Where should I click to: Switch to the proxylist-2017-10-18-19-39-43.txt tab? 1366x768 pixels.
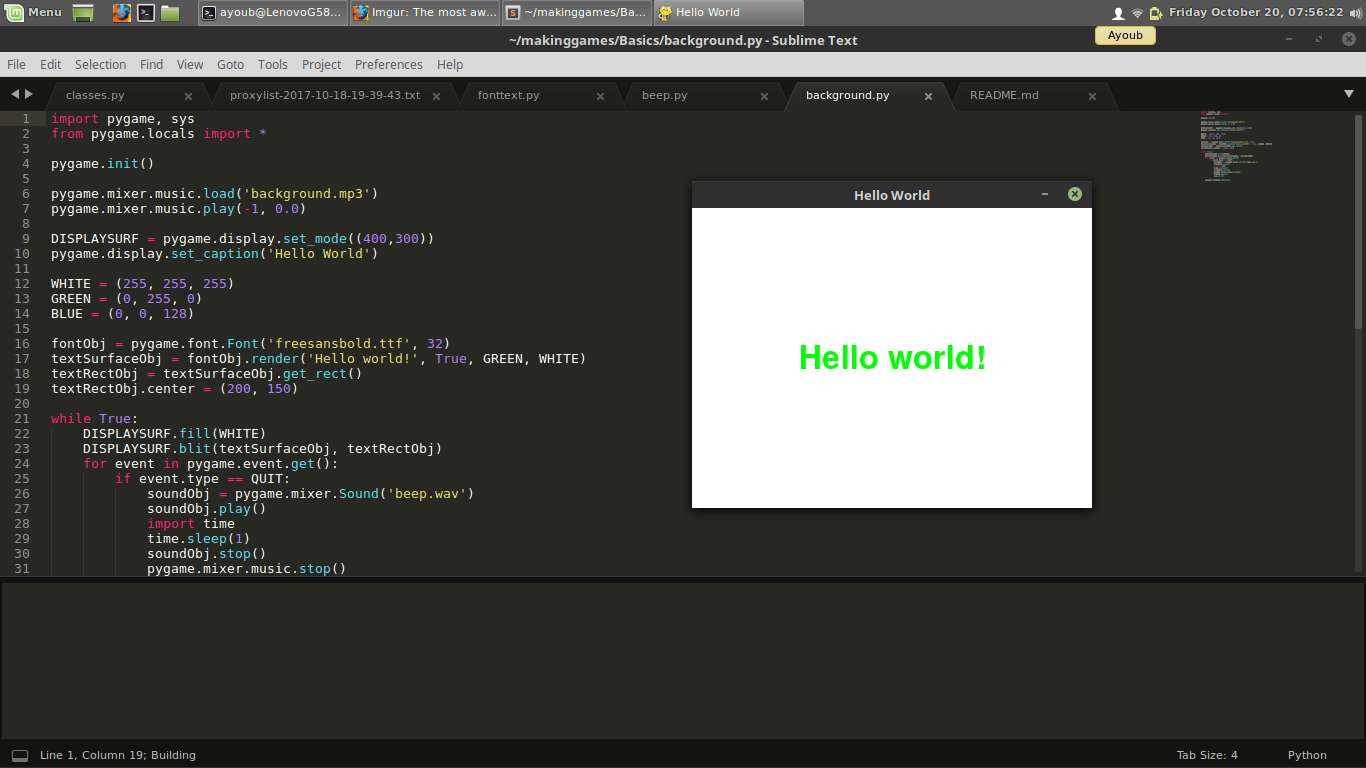[325, 95]
